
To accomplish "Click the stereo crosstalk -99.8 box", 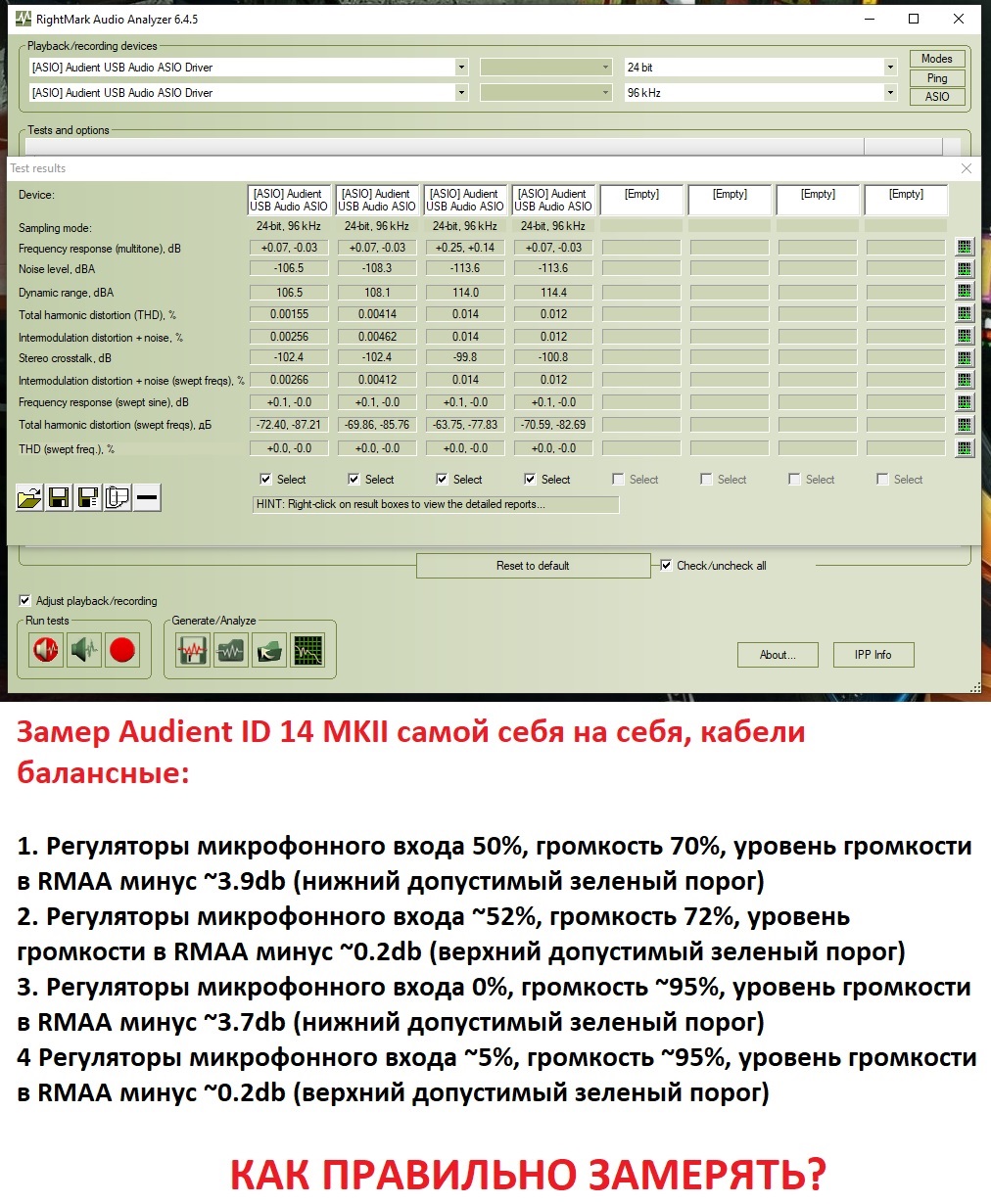I will pyautogui.click(x=465, y=357).
